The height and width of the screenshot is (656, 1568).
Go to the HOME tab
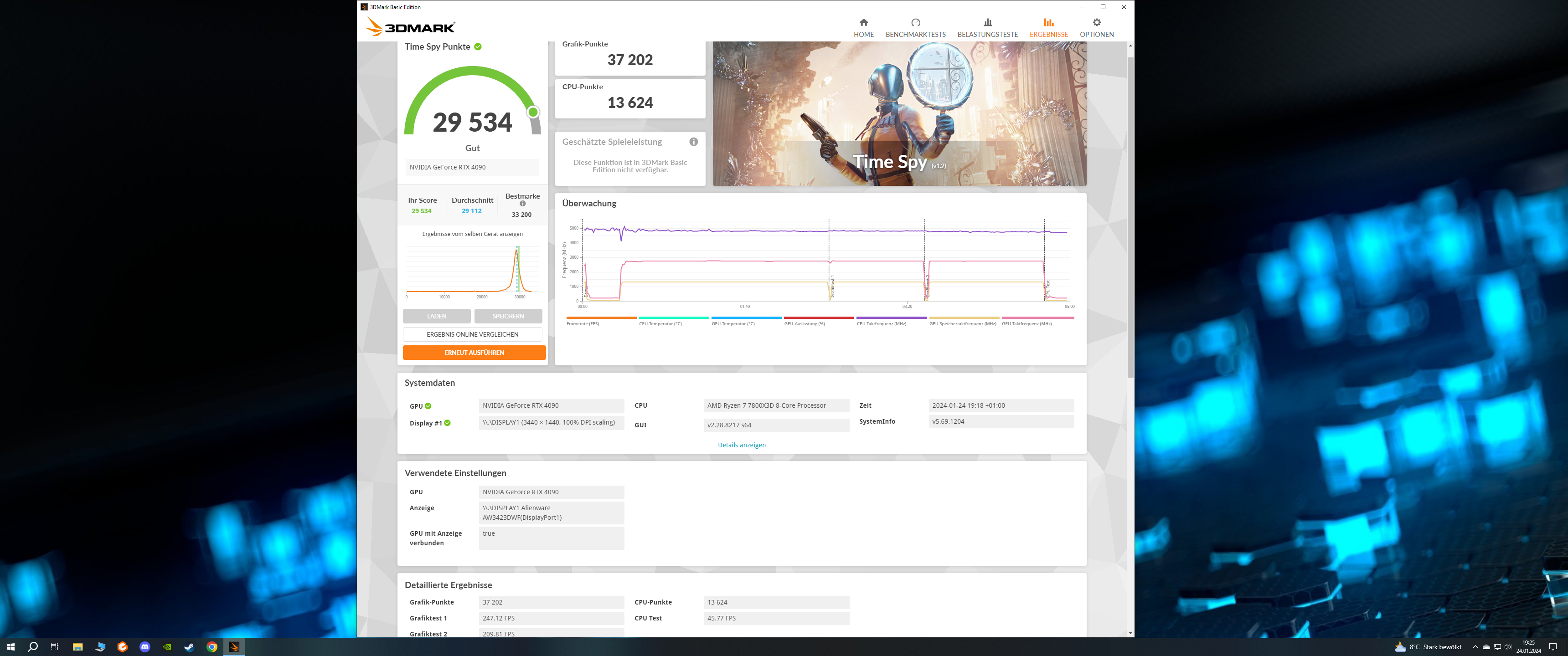pos(863,28)
